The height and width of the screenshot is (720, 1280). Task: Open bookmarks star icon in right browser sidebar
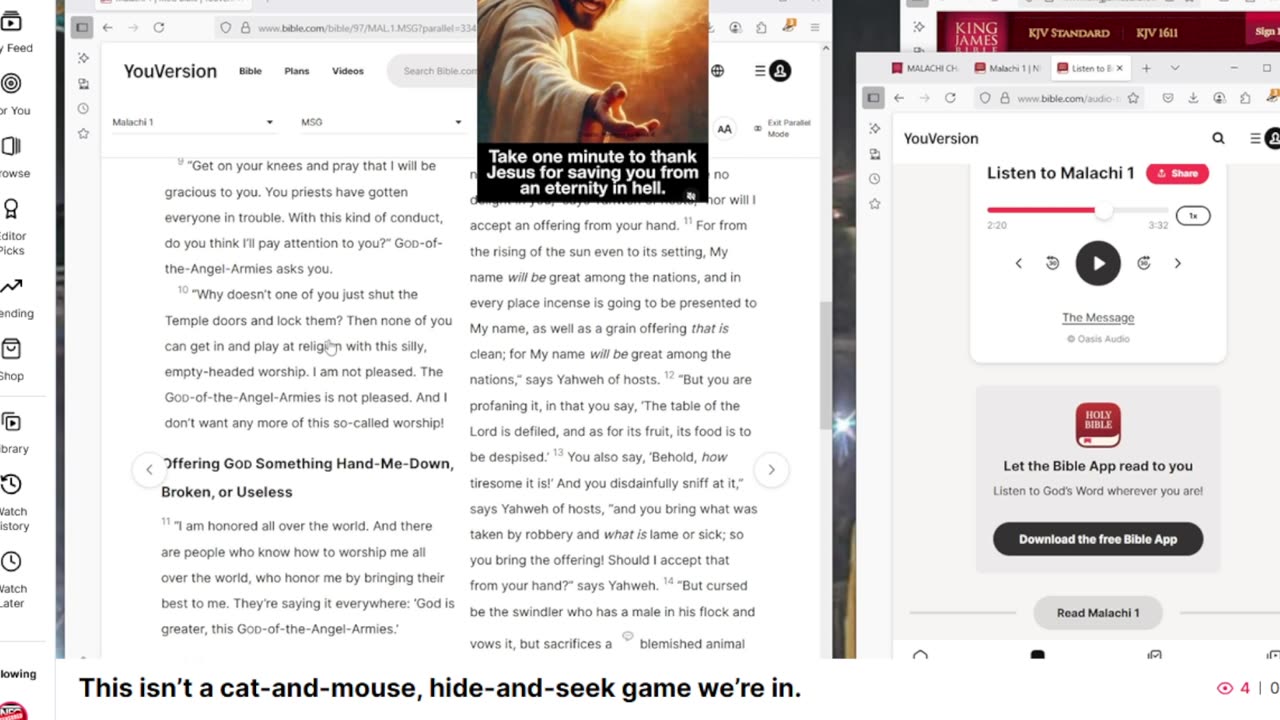tap(875, 204)
